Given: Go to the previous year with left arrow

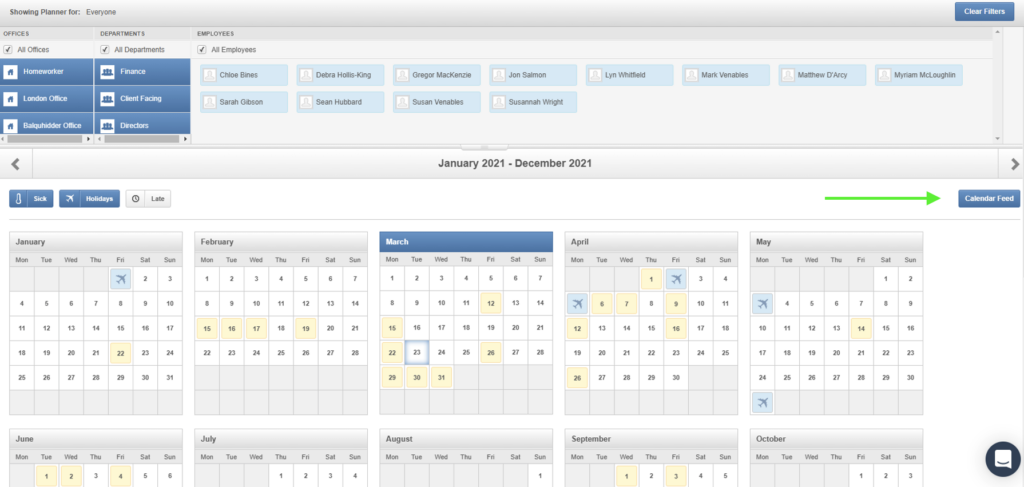Looking at the screenshot, I should tap(15, 164).
